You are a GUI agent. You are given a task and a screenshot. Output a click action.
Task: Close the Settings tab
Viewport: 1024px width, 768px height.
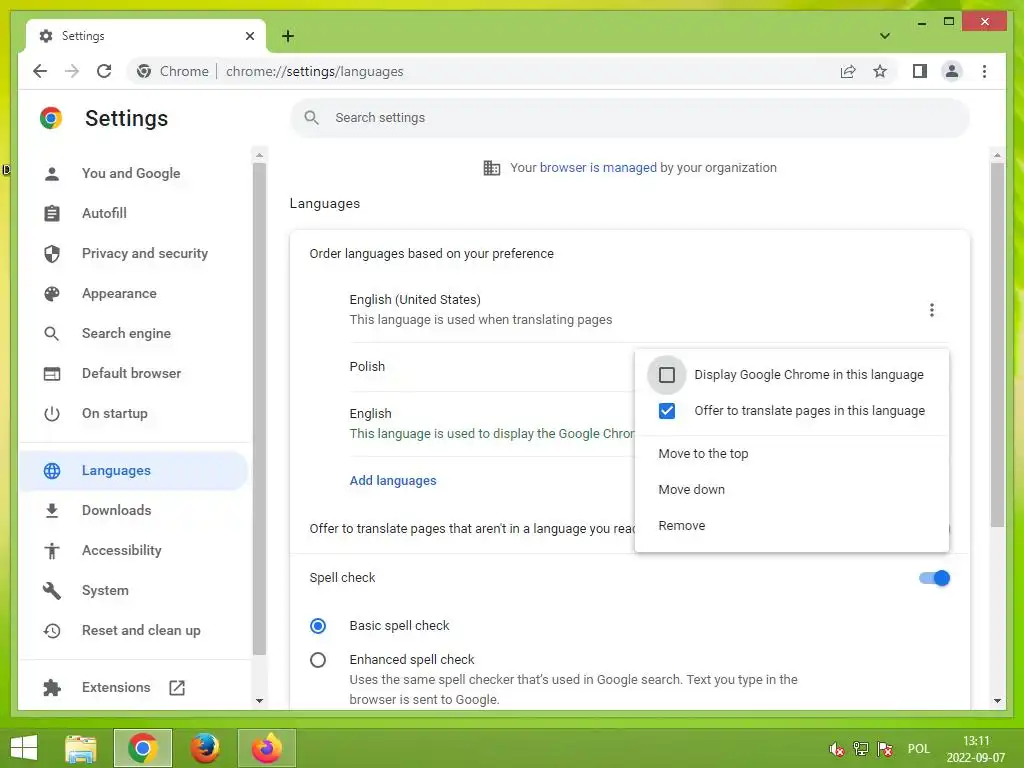(x=249, y=36)
